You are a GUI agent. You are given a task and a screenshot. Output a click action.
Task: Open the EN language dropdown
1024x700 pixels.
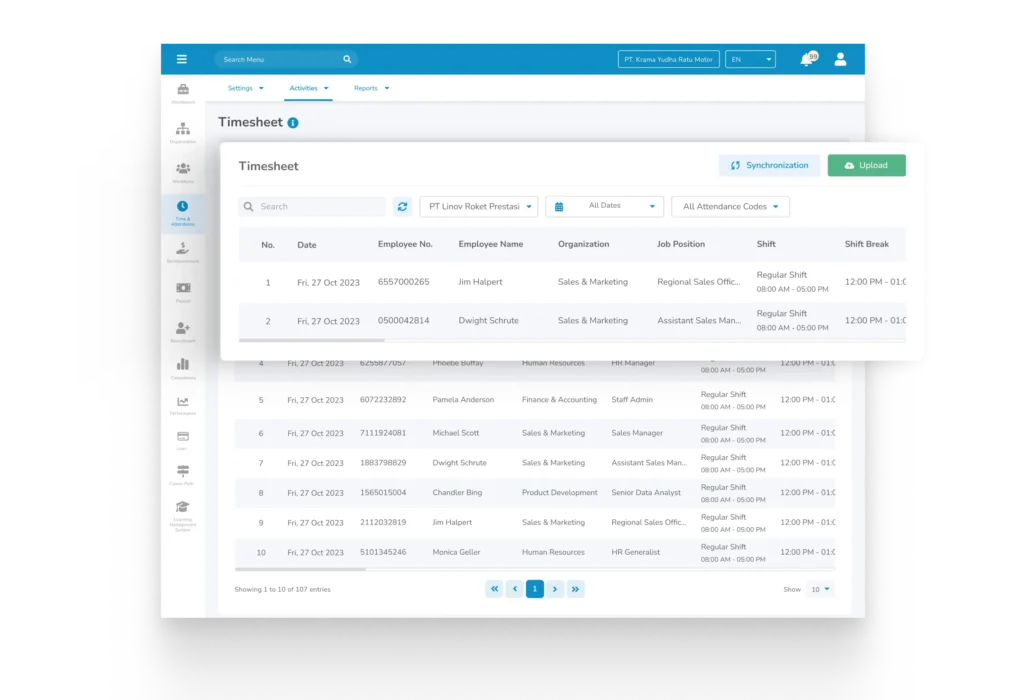click(750, 59)
